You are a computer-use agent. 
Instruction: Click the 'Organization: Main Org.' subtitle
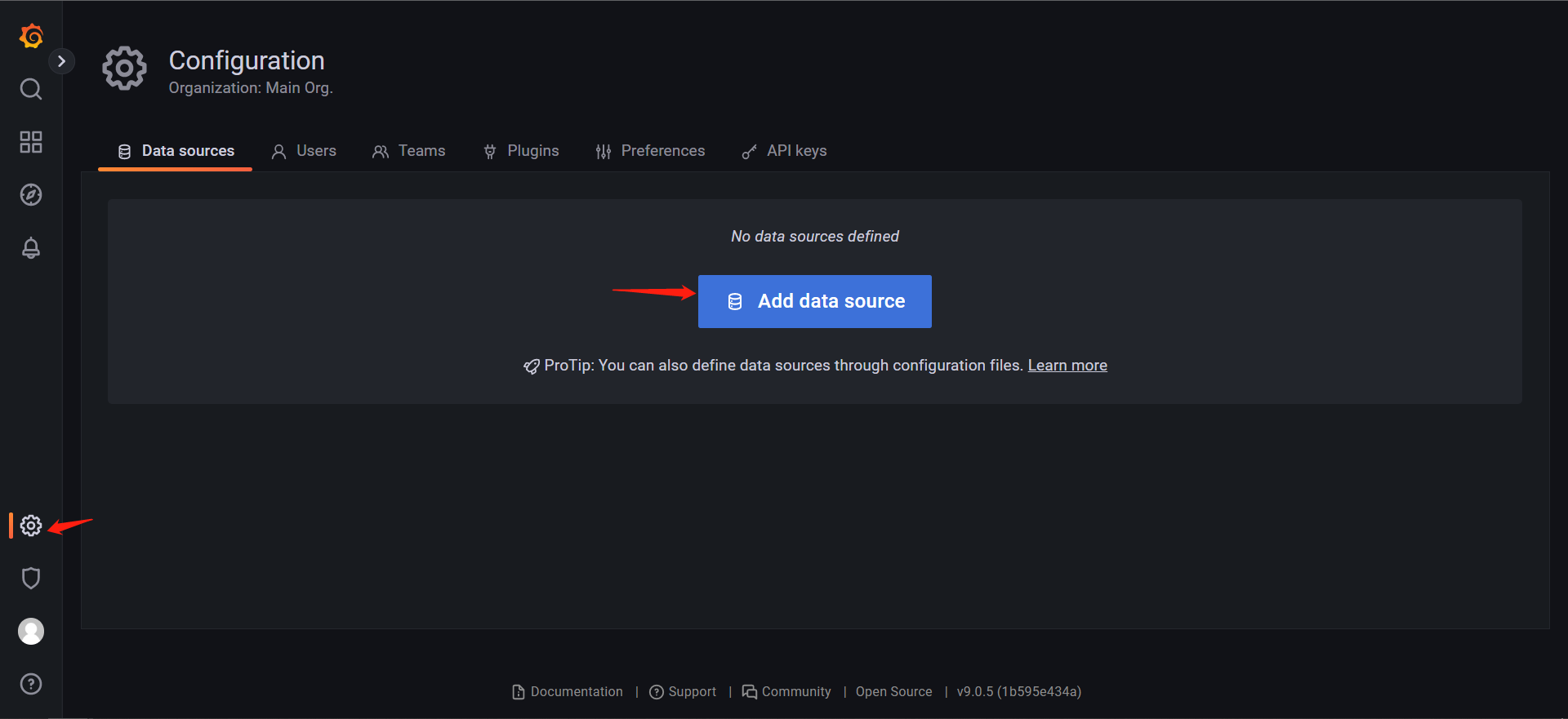point(251,88)
